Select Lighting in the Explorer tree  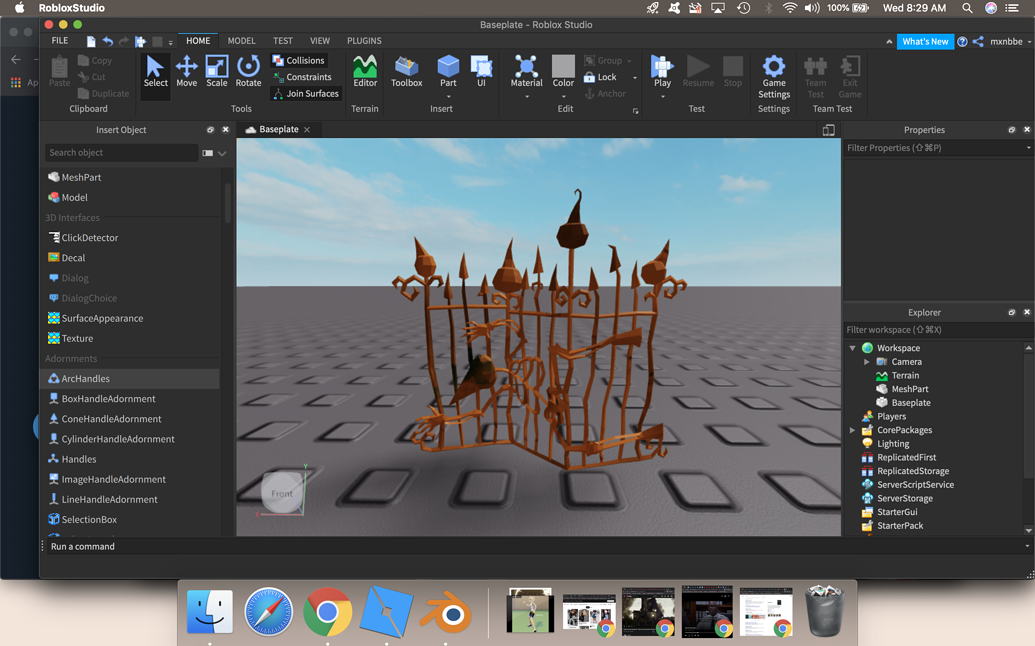892,443
